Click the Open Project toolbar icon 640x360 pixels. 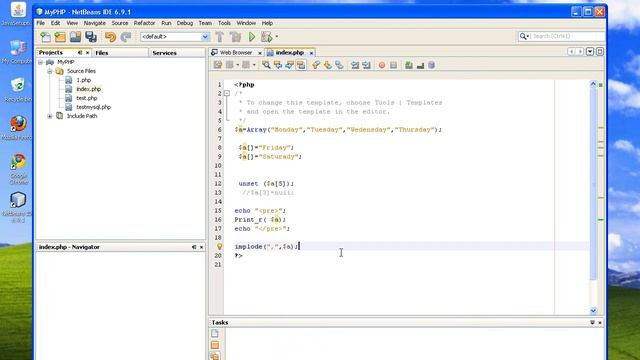click(x=76, y=37)
